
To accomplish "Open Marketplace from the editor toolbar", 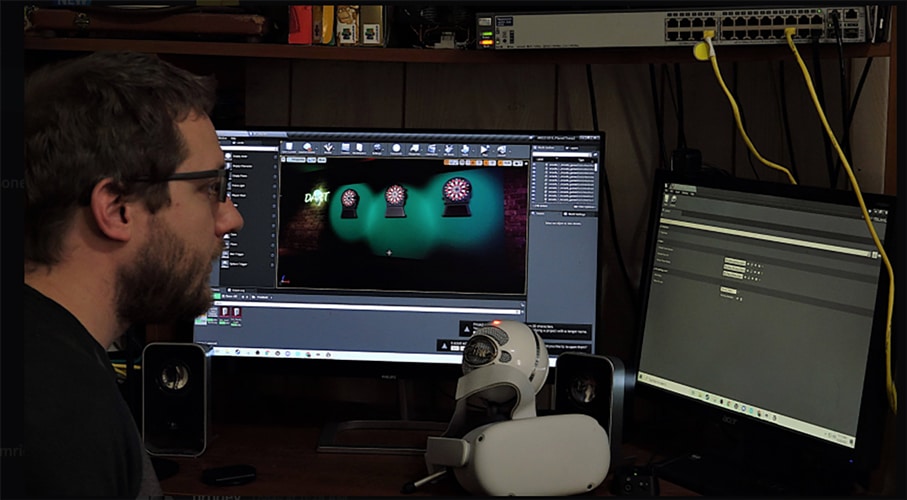I will (x=359, y=148).
